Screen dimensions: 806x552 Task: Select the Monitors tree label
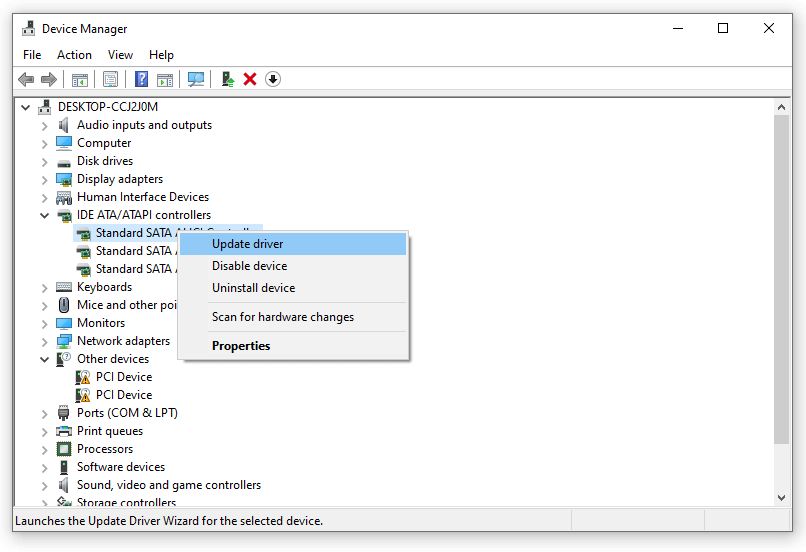pyautogui.click(x=101, y=323)
